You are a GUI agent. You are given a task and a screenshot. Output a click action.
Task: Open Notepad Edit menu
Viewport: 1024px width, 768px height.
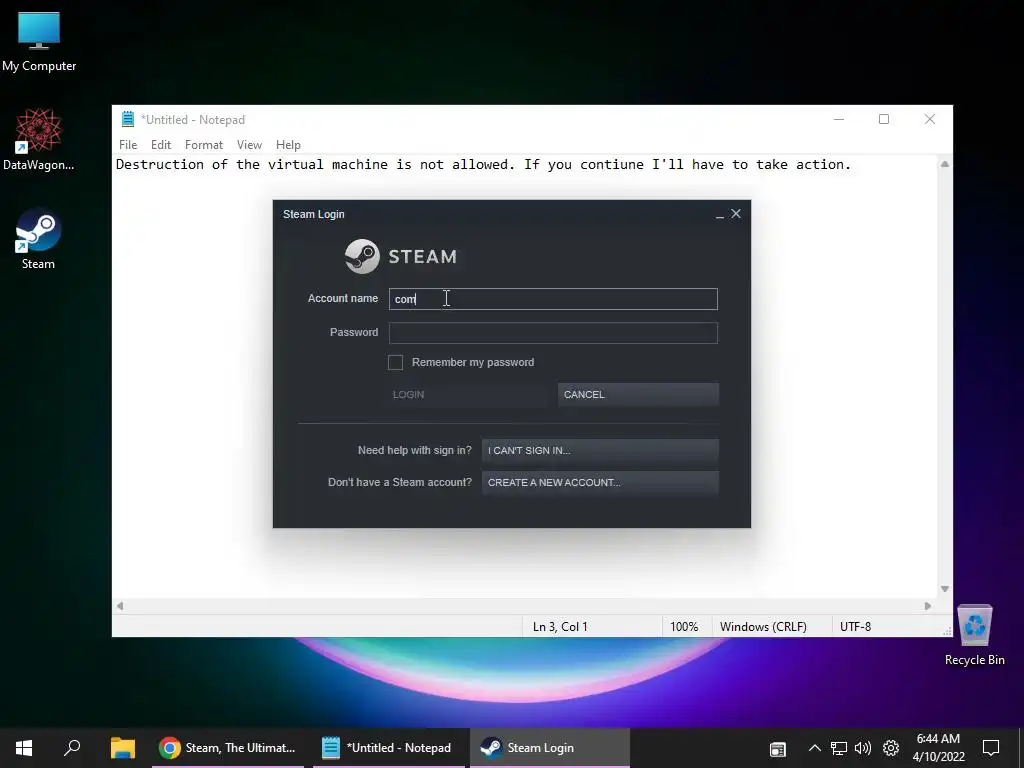[x=161, y=145]
